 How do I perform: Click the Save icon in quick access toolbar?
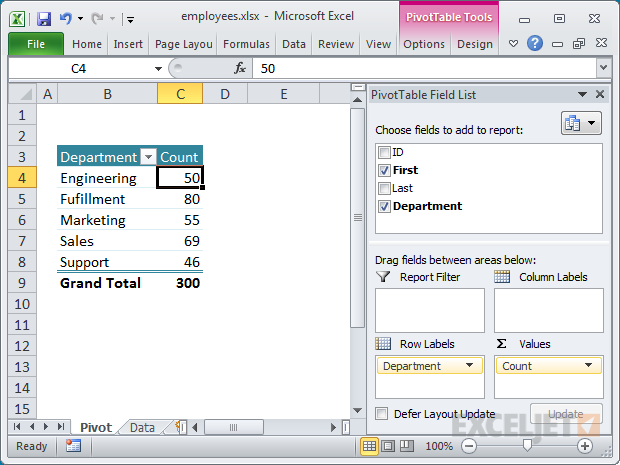click(x=43, y=18)
